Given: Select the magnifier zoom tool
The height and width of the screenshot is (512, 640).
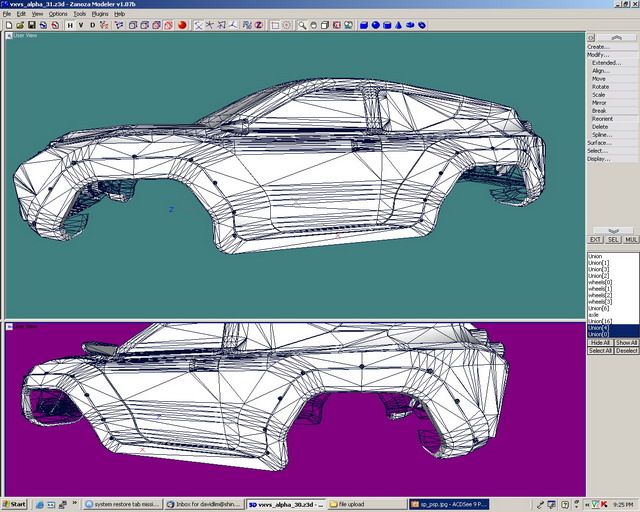Looking at the screenshot, I should (x=302, y=25).
